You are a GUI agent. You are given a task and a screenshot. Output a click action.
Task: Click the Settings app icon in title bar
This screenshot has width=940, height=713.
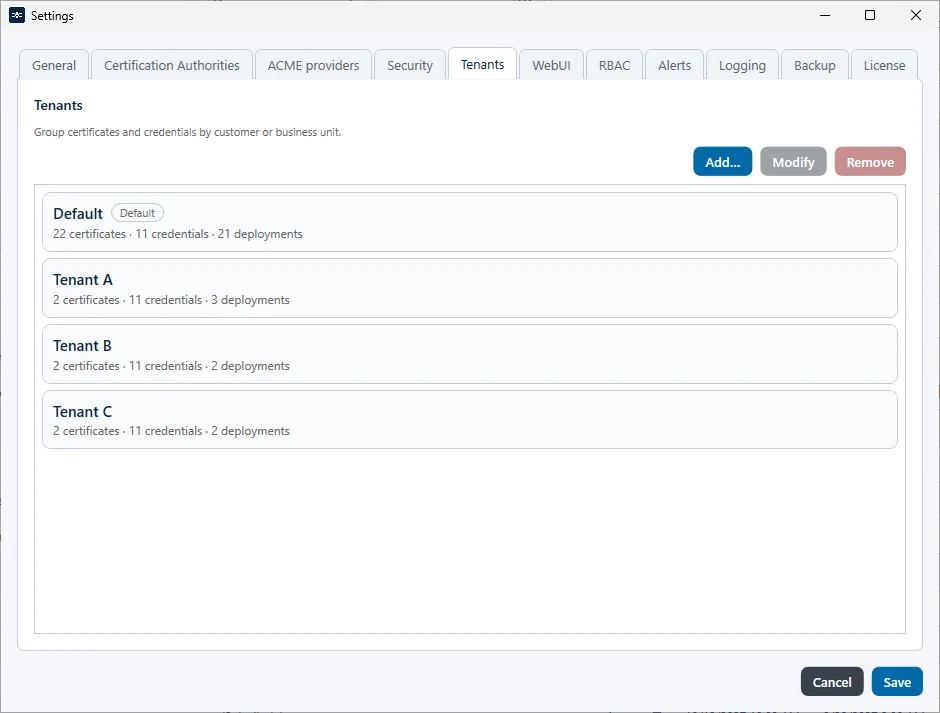point(17,16)
